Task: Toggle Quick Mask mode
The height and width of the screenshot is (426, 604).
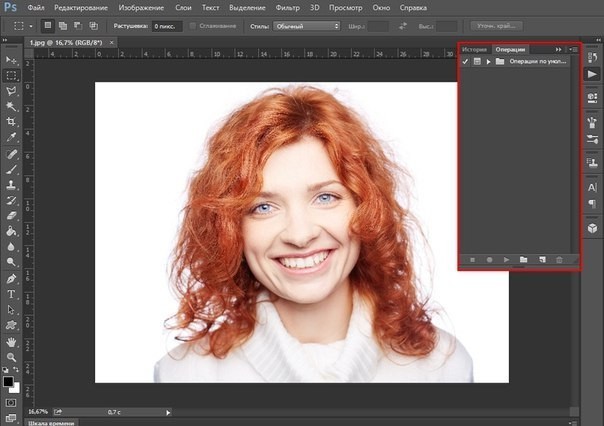Action: click(11, 403)
